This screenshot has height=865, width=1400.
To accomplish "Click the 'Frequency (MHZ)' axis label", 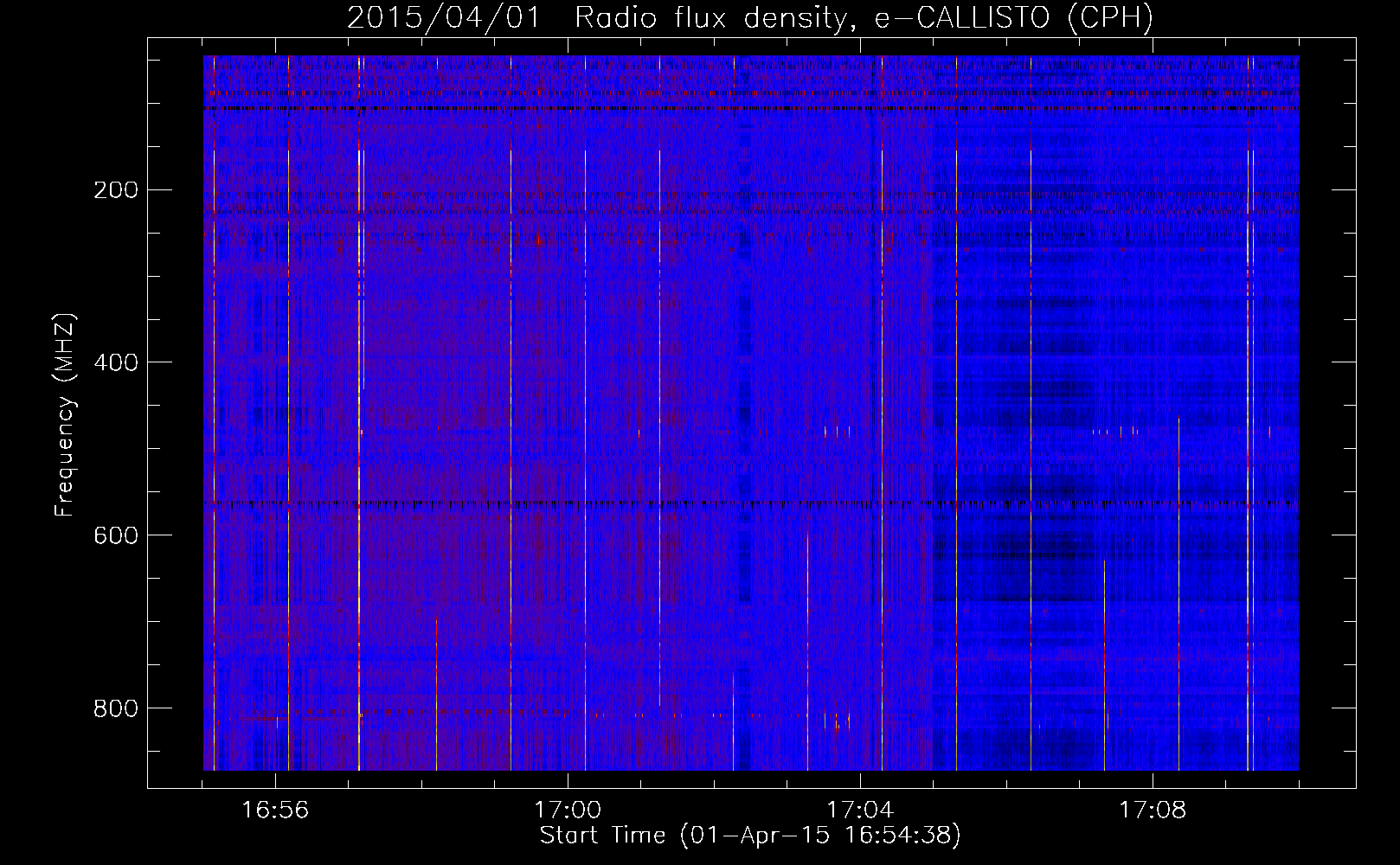I will pyautogui.click(x=65, y=414).
